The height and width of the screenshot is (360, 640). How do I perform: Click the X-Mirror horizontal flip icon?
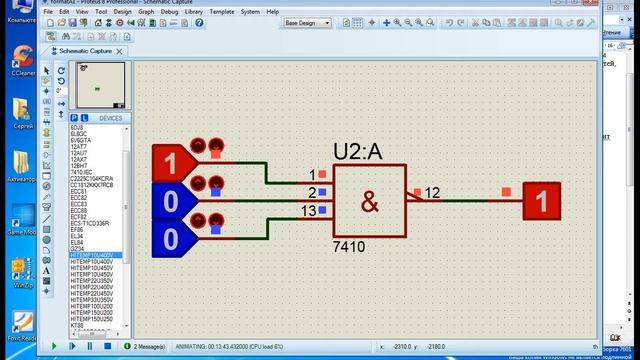coord(61,104)
